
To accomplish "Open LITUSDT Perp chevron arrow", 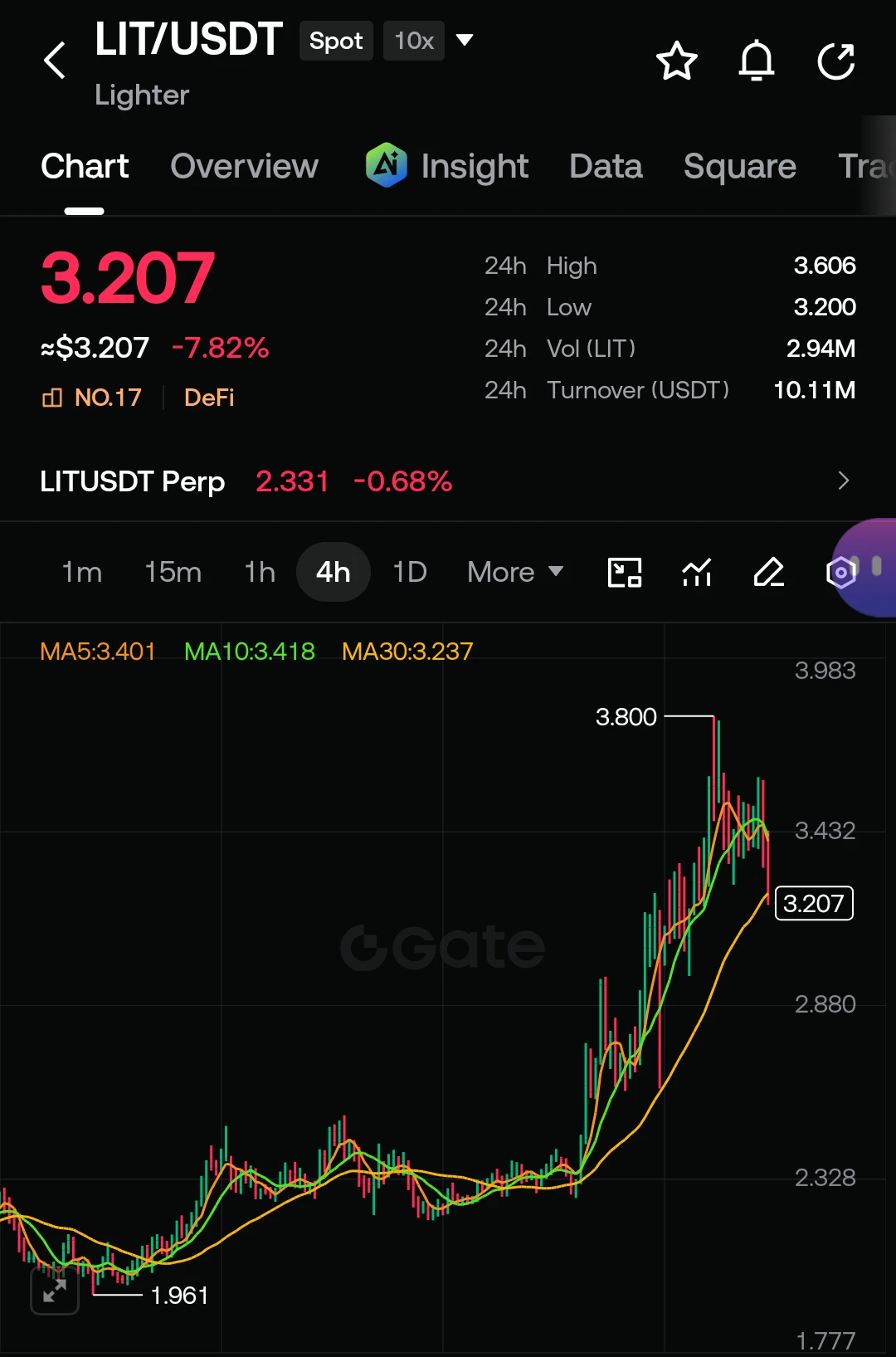I will pos(844,481).
